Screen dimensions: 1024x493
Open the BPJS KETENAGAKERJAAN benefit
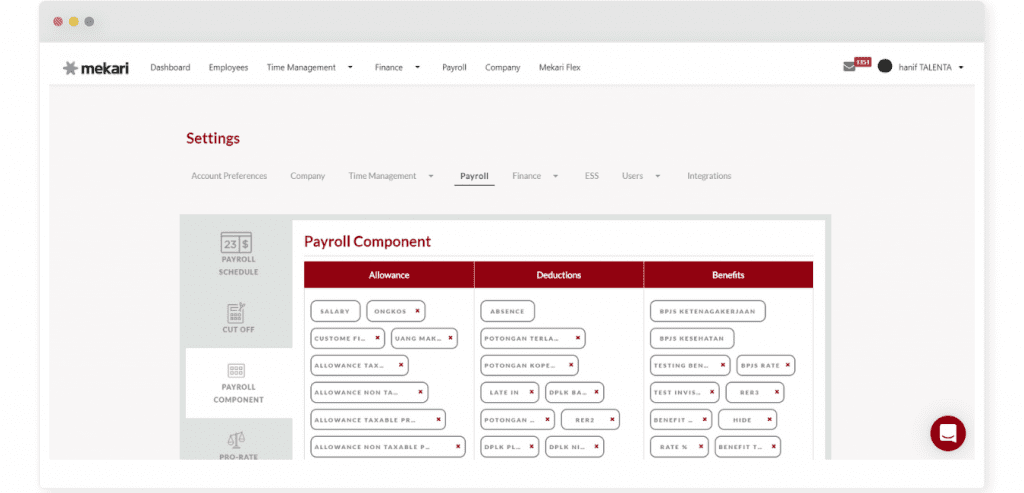coord(707,311)
